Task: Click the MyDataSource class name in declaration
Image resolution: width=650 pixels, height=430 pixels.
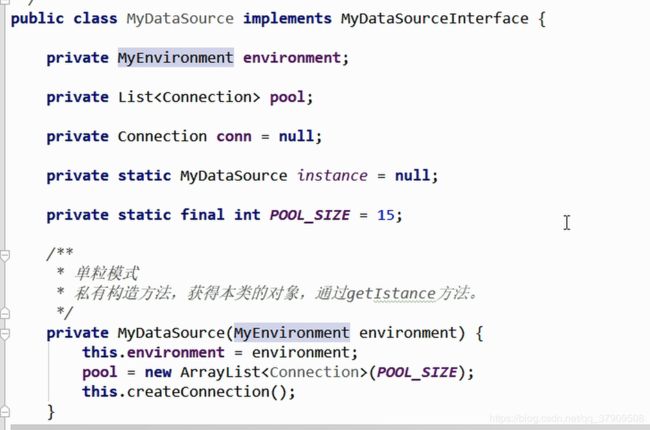Action: (x=180, y=19)
